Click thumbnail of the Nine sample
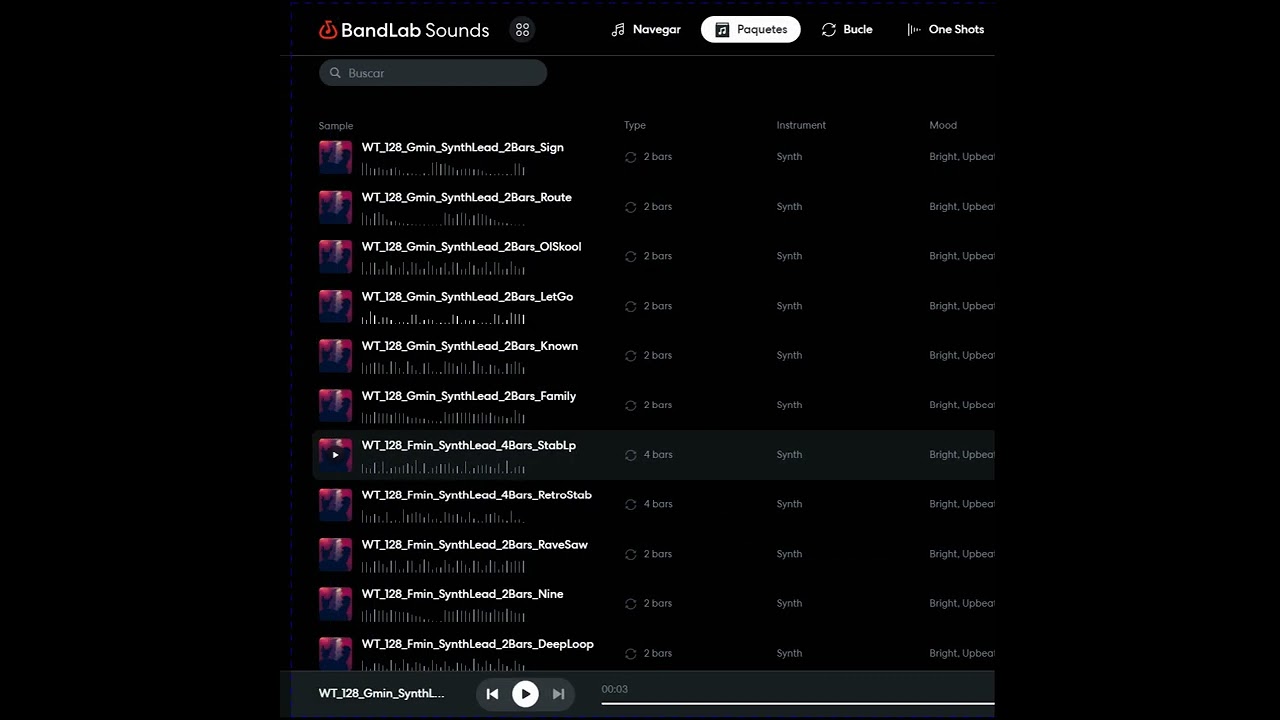 point(335,603)
